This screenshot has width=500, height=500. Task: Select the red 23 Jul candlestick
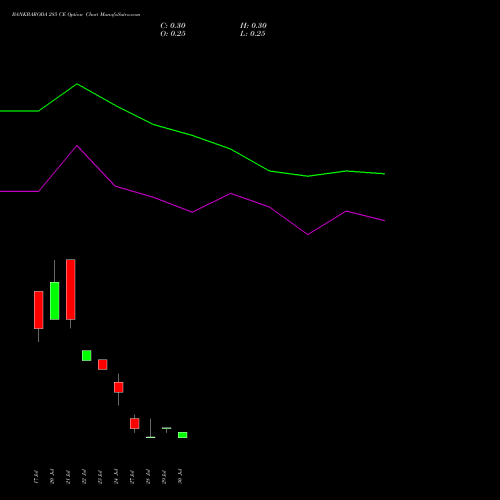coord(103,364)
